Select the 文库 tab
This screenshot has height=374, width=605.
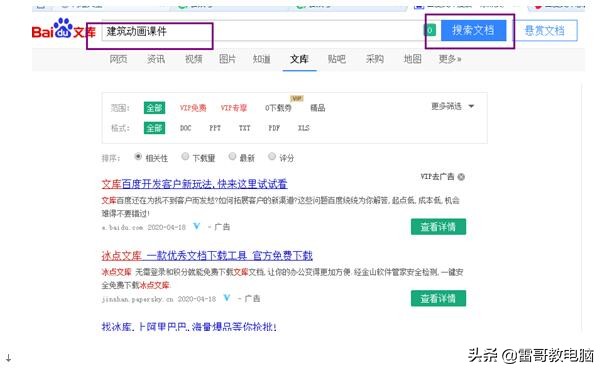click(x=299, y=59)
